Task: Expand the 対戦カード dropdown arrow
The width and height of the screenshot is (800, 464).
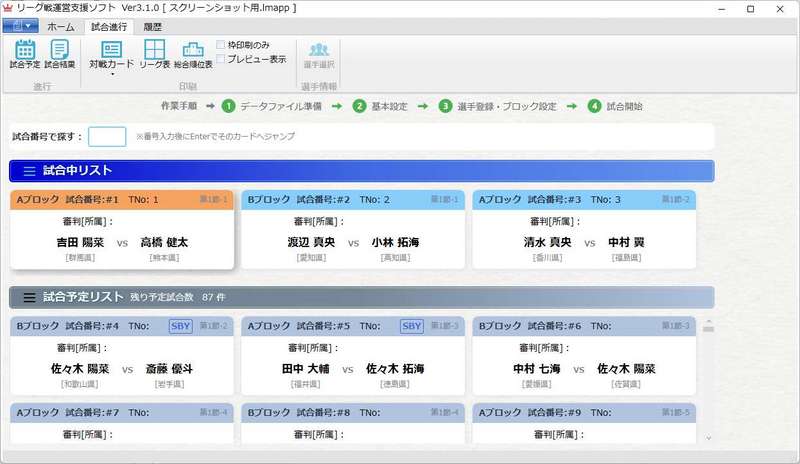Action: [112, 75]
